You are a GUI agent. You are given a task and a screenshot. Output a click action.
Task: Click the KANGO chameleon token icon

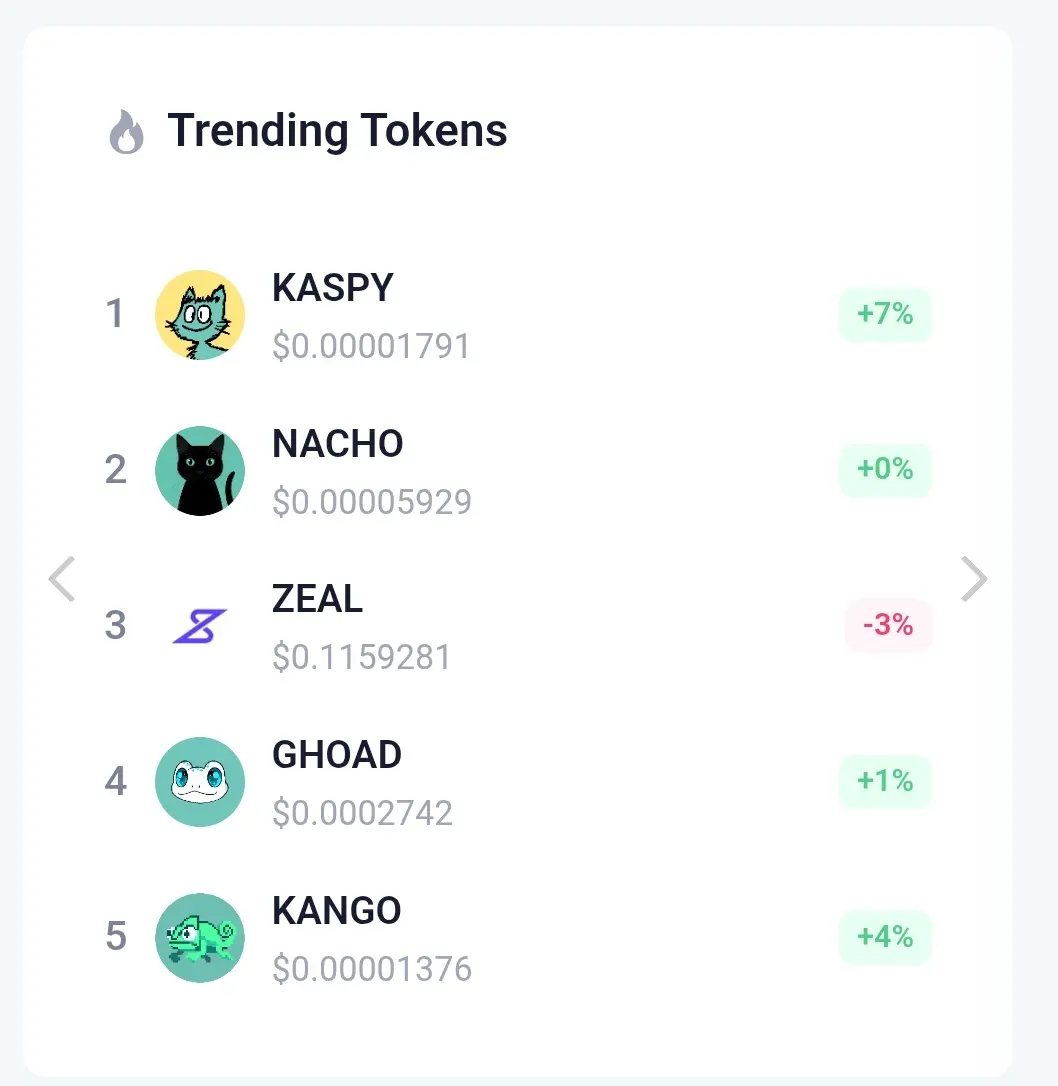coord(199,937)
